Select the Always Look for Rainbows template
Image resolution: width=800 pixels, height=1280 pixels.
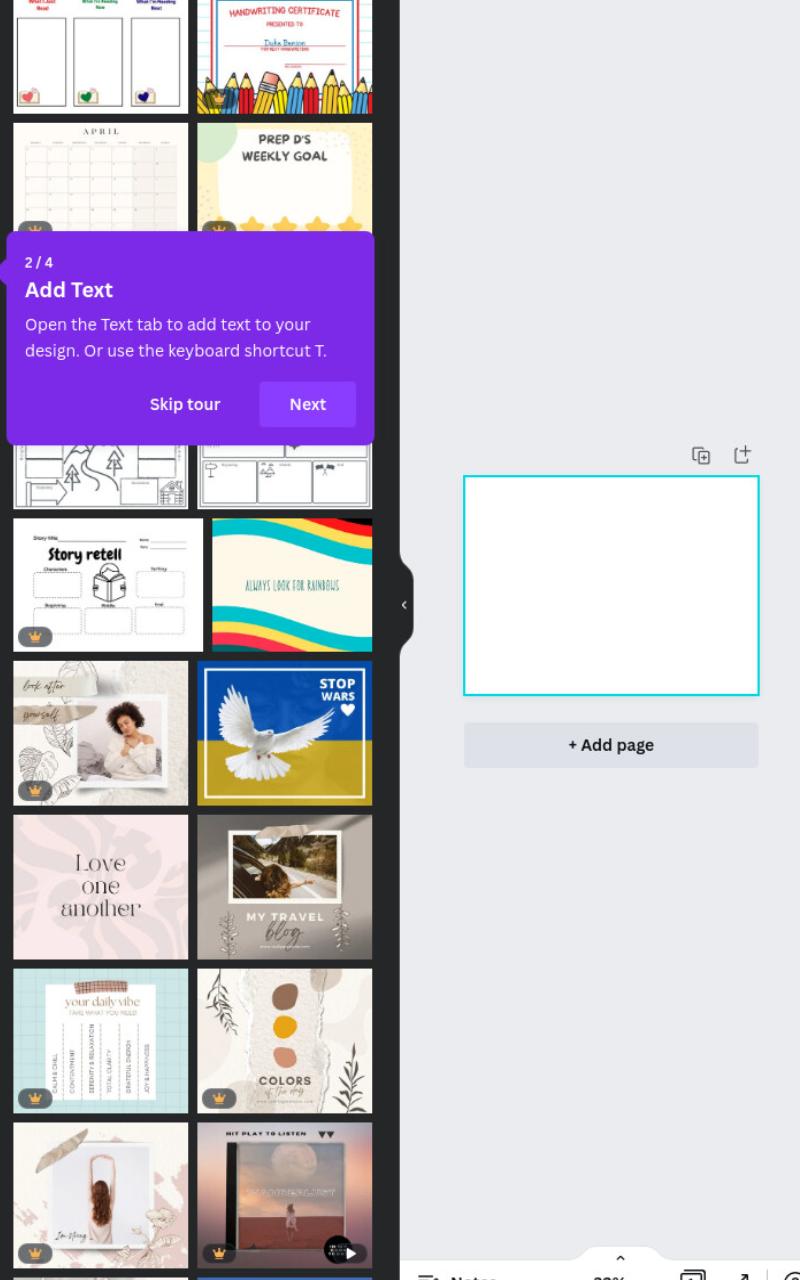coord(292,585)
